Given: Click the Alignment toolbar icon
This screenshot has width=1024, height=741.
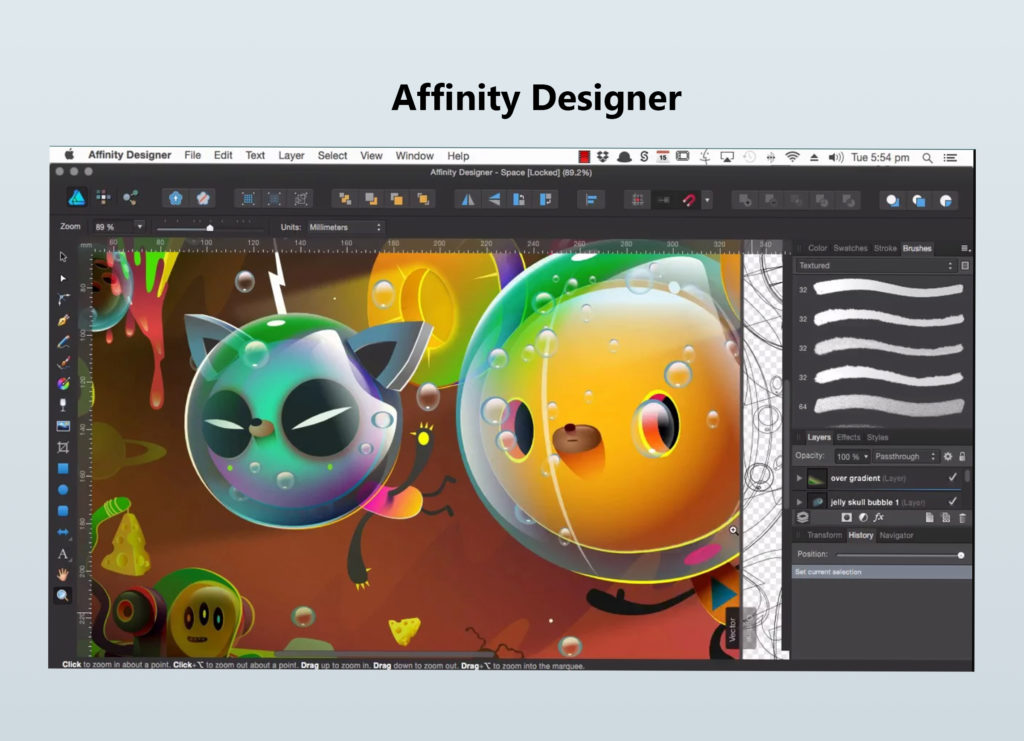Looking at the screenshot, I should point(591,200).
